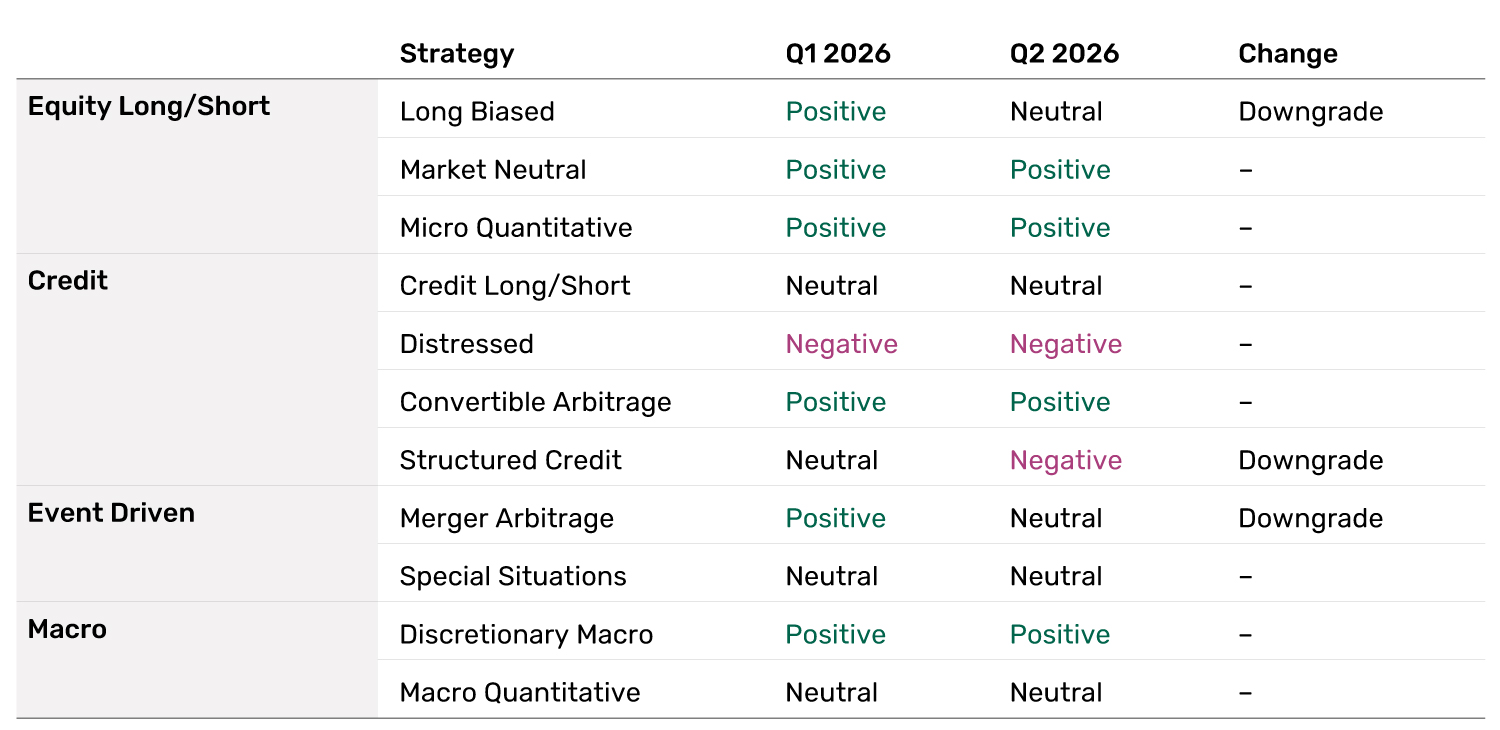Select the Macro category label
The image size is (1500, 730).
(x=67, y=629)
